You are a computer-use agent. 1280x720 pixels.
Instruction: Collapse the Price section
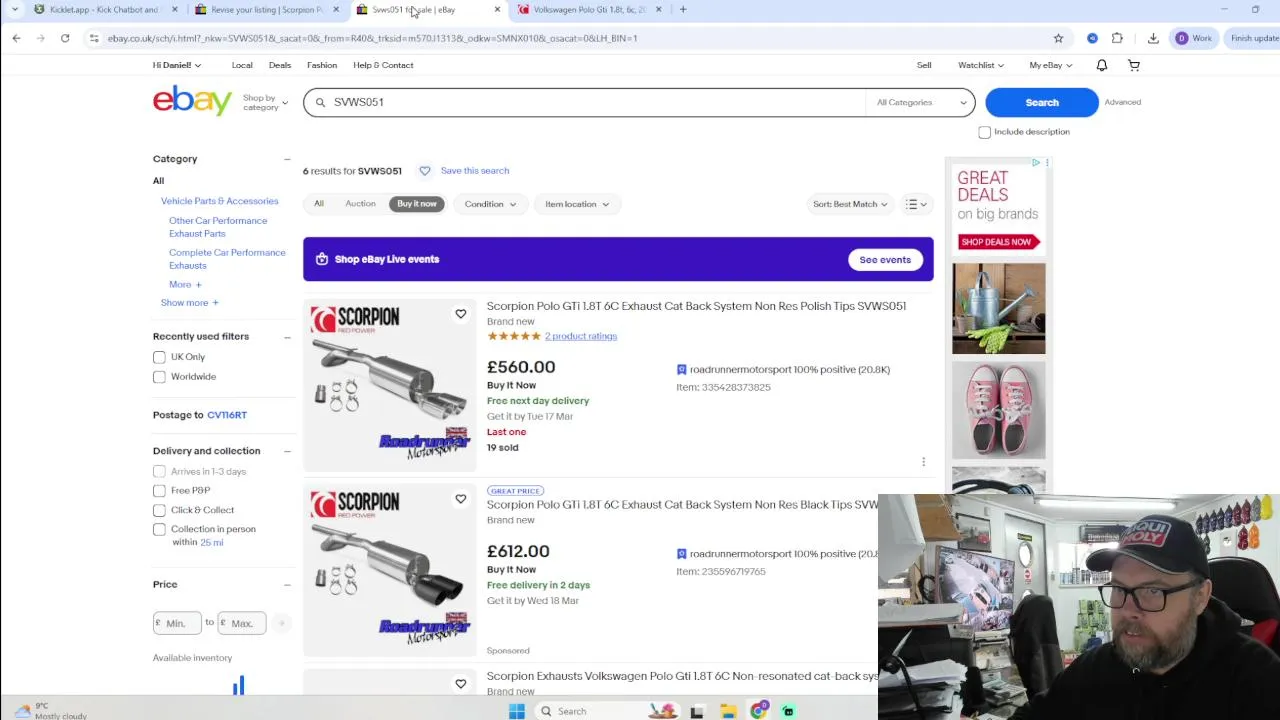[287, 584]
